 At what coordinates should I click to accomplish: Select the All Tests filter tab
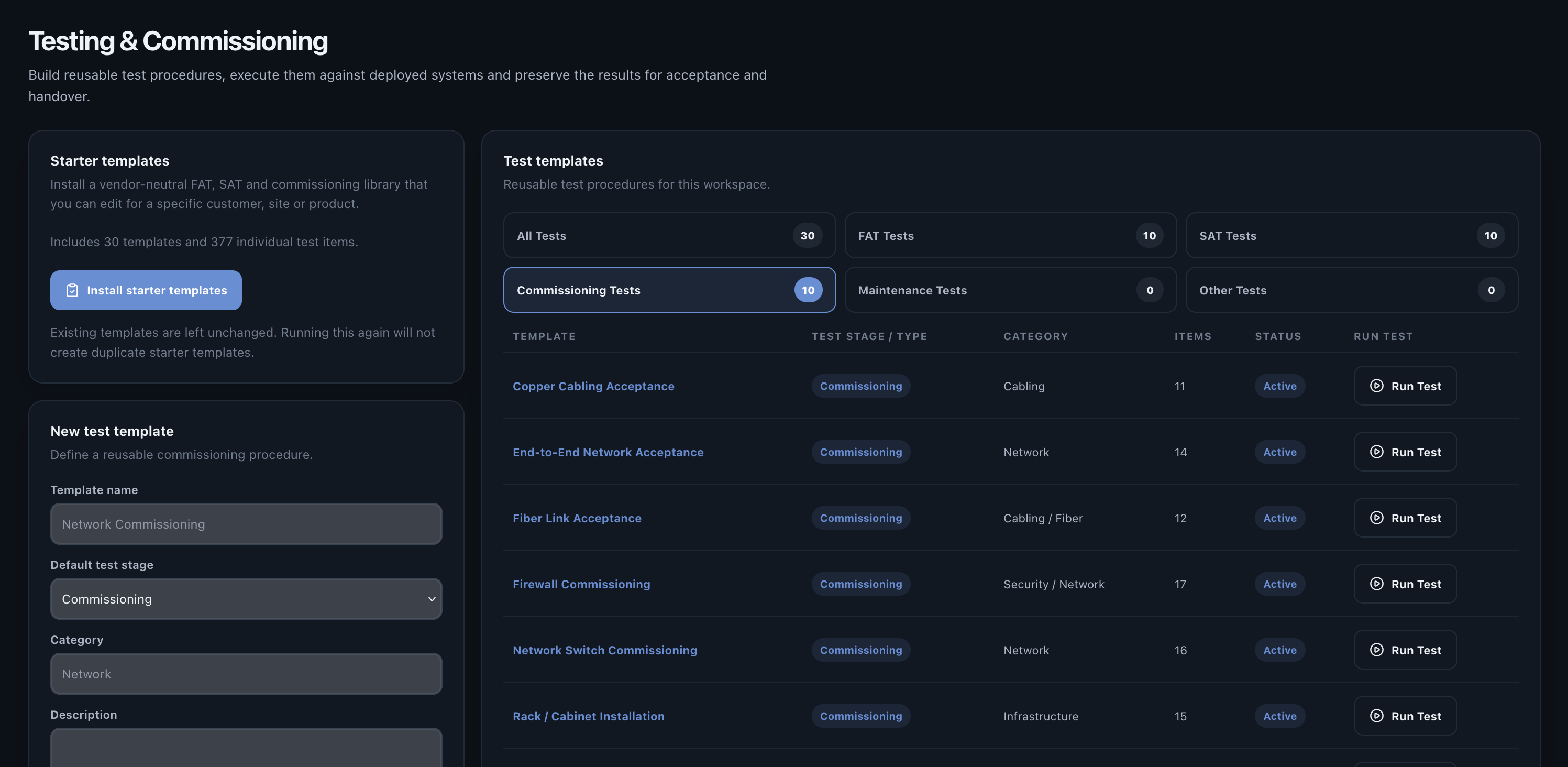tap(669, 236)
